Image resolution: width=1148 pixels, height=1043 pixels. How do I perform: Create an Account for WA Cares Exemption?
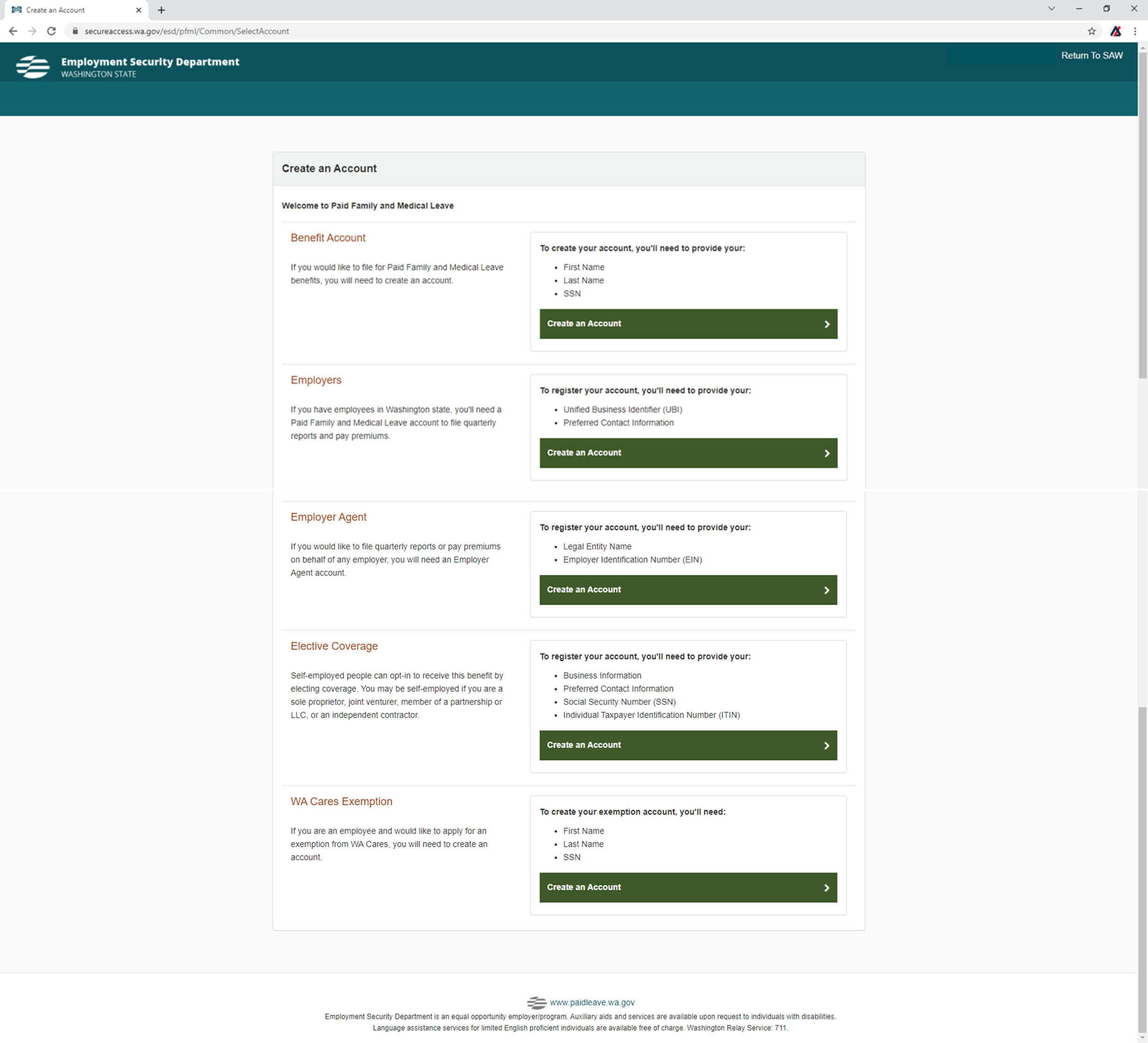pyautogui.click(x=688, y=887)
